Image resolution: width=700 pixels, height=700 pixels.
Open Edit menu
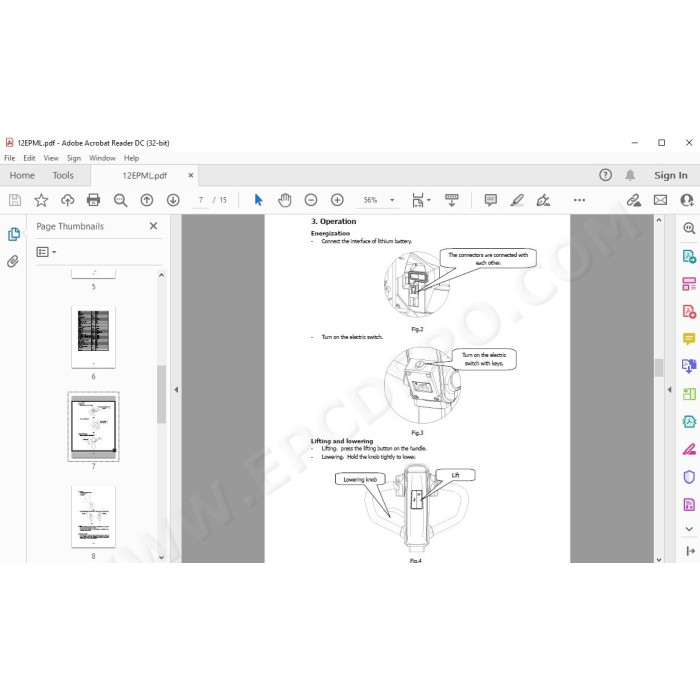(x=29, y=158)
